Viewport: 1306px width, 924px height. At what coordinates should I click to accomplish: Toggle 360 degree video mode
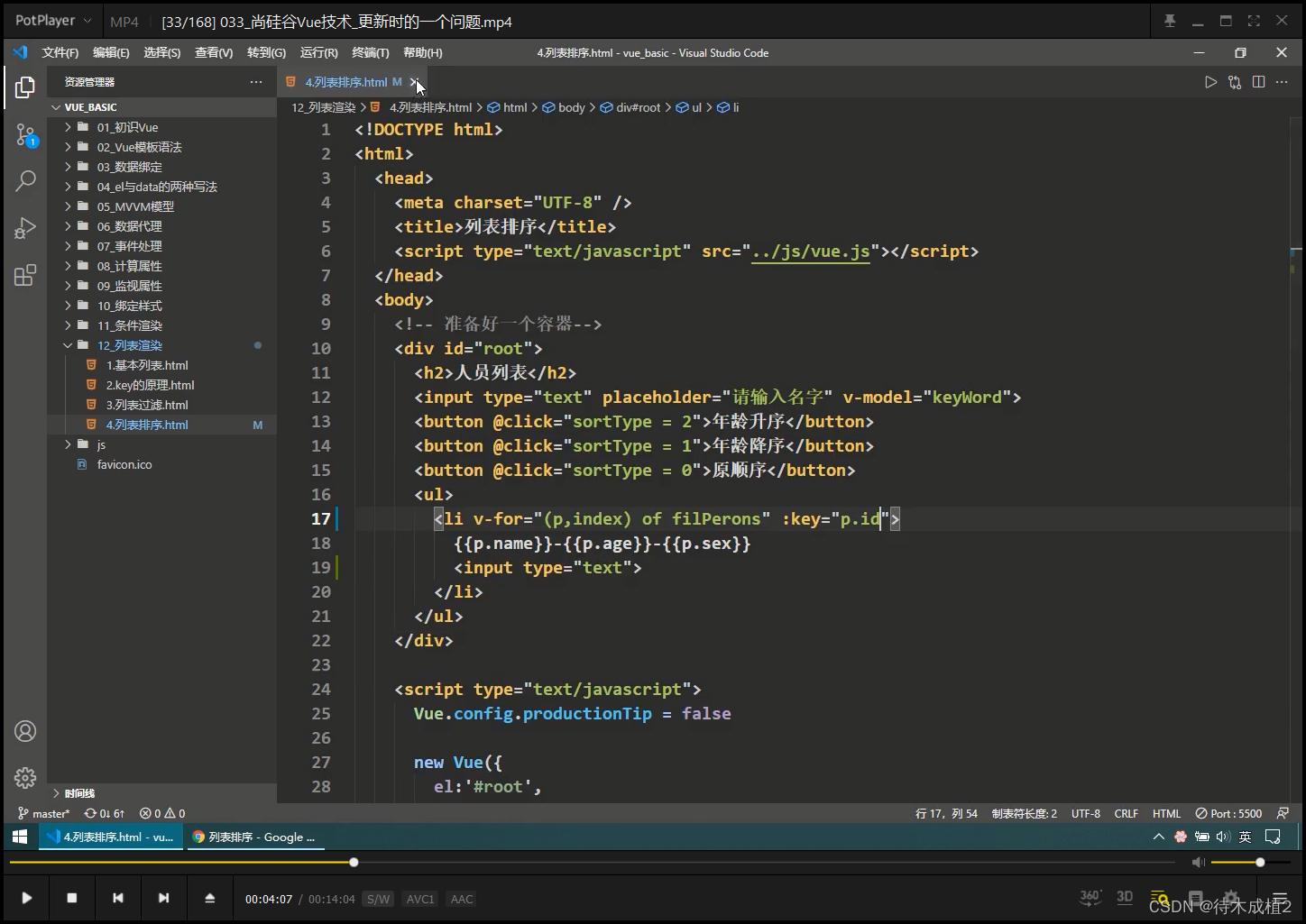[1090, 897]
